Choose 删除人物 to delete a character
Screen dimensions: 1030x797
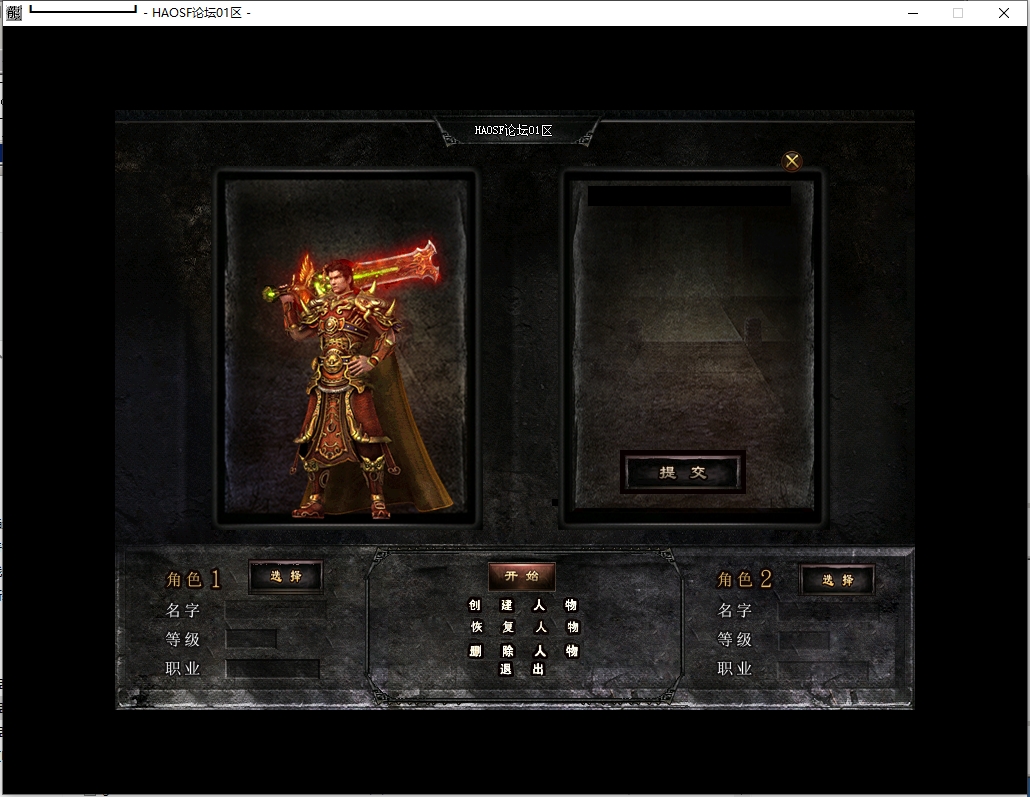[523, 651]
